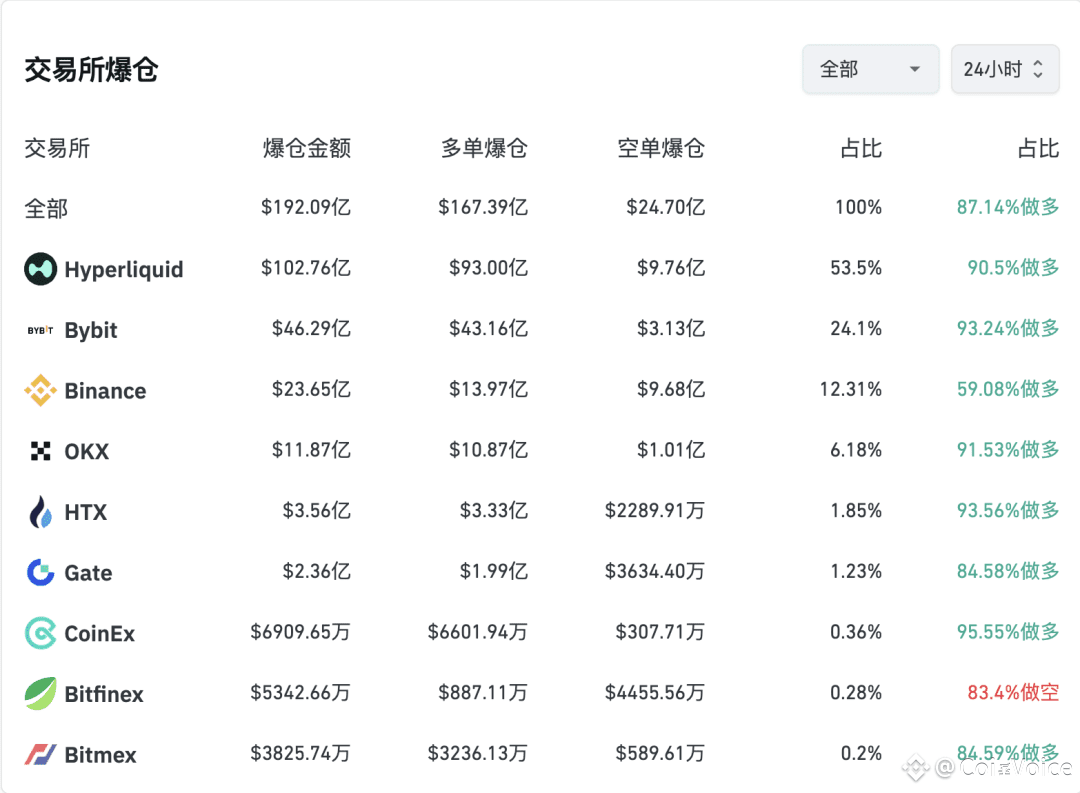This screenshot has height=793, width=1080.
Task: Click the OKX checkered logo icon
Action: pyautogui.click(x=41, y=452)
